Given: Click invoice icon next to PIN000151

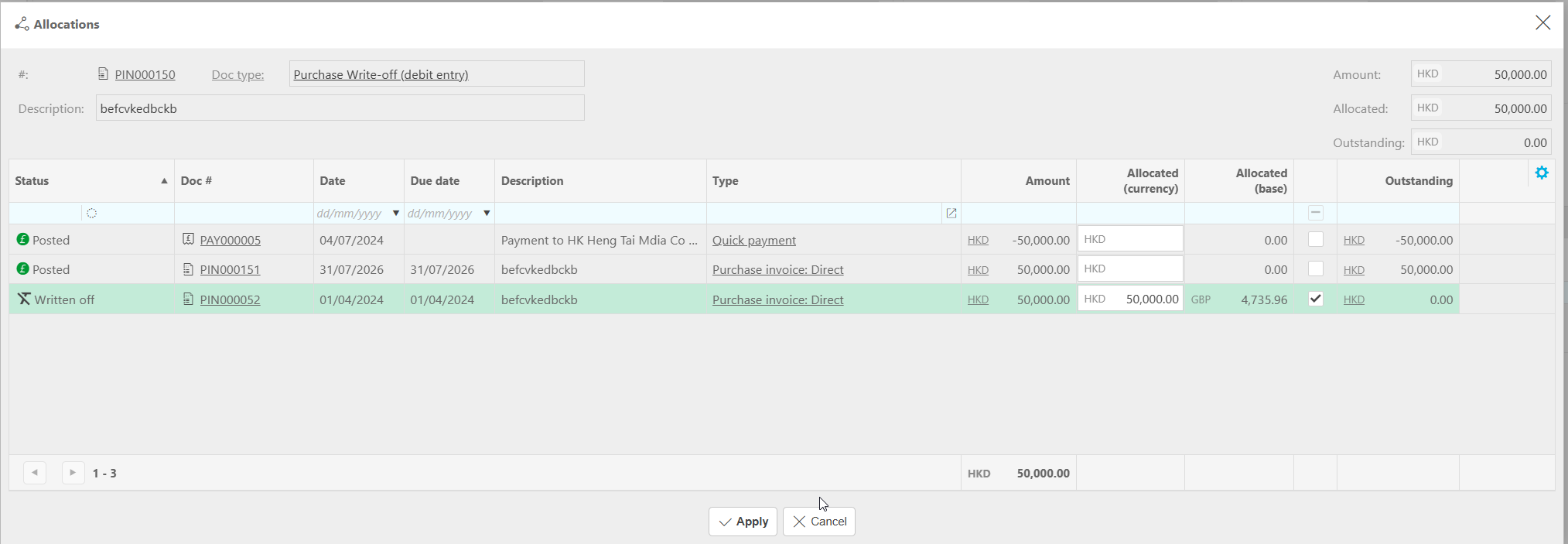Looking at the screenshot, I should [188, 269].
